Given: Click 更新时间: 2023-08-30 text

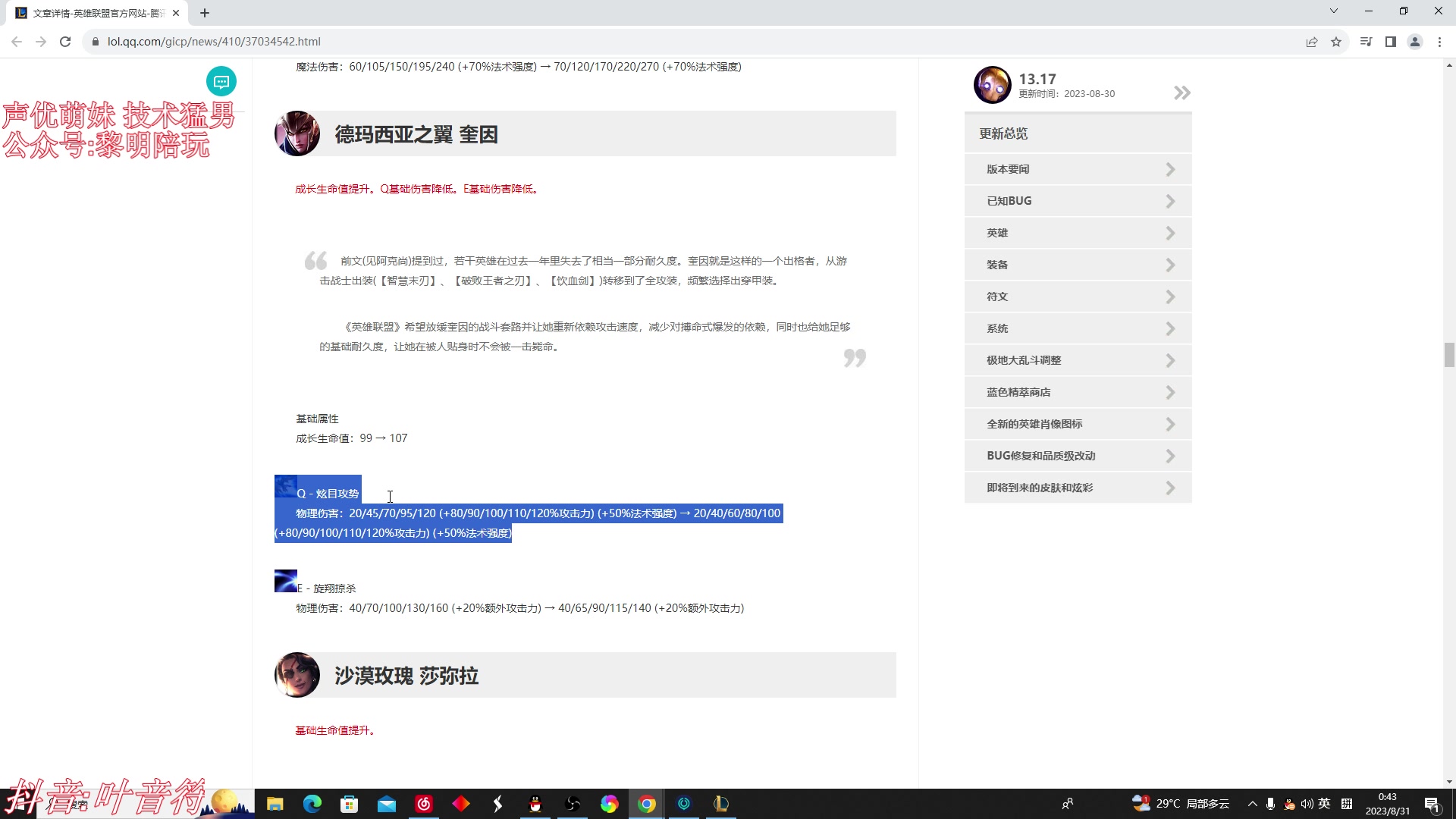Looking at the screenshot, I should coord(1066,94).
